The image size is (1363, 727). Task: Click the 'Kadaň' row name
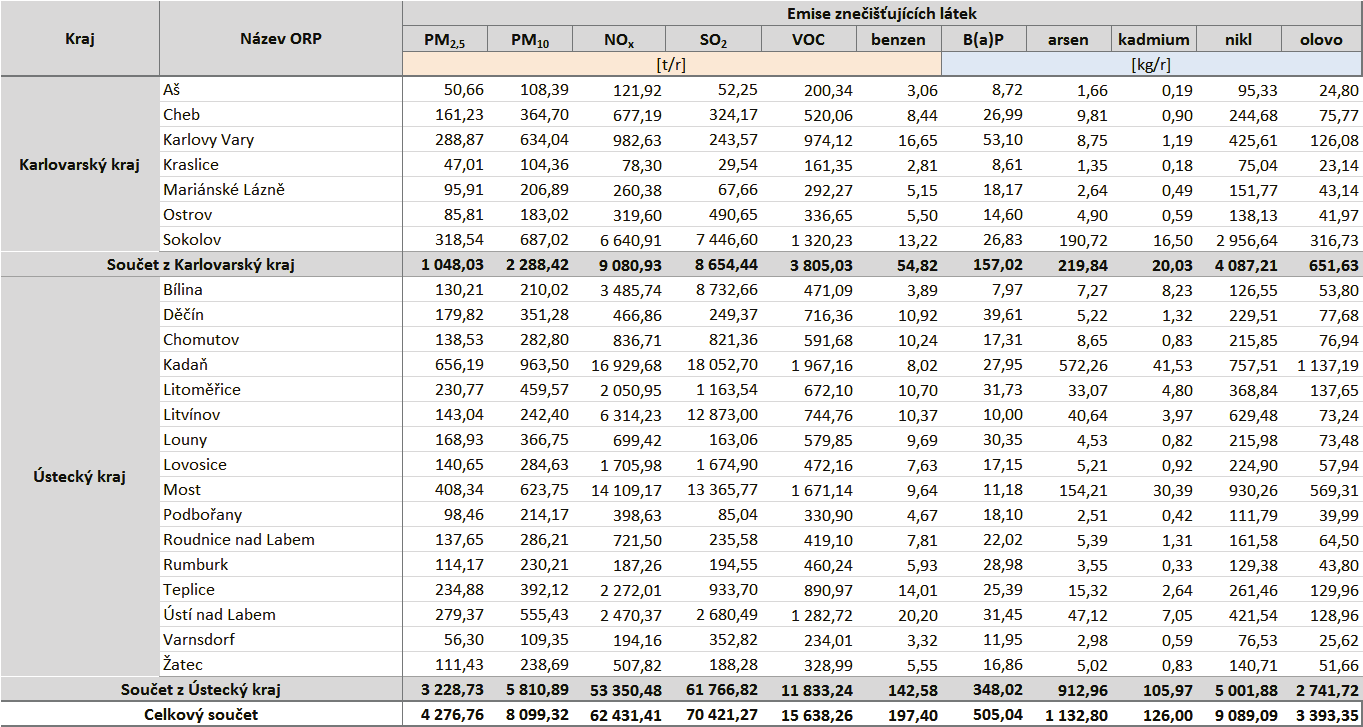pyautogui.click(x=185, y=365)
